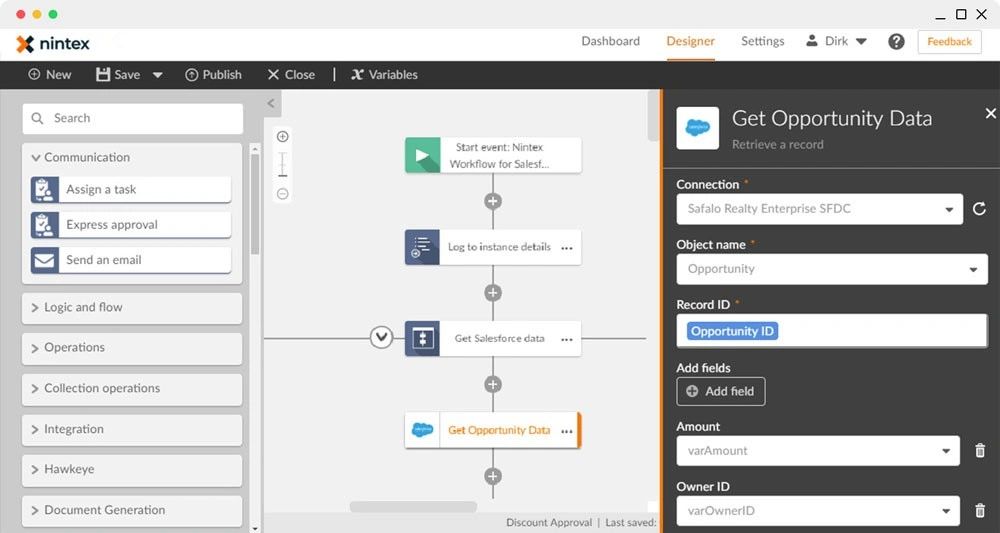1000x533 pixels.
Task: Add action below Get Opportunity Data
Action: click(x=492, y=476)
